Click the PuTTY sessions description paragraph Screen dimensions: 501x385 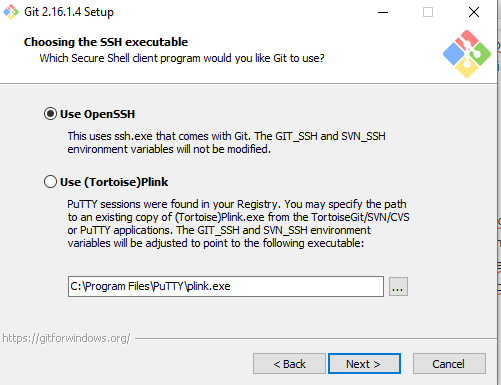pos(238,223)
